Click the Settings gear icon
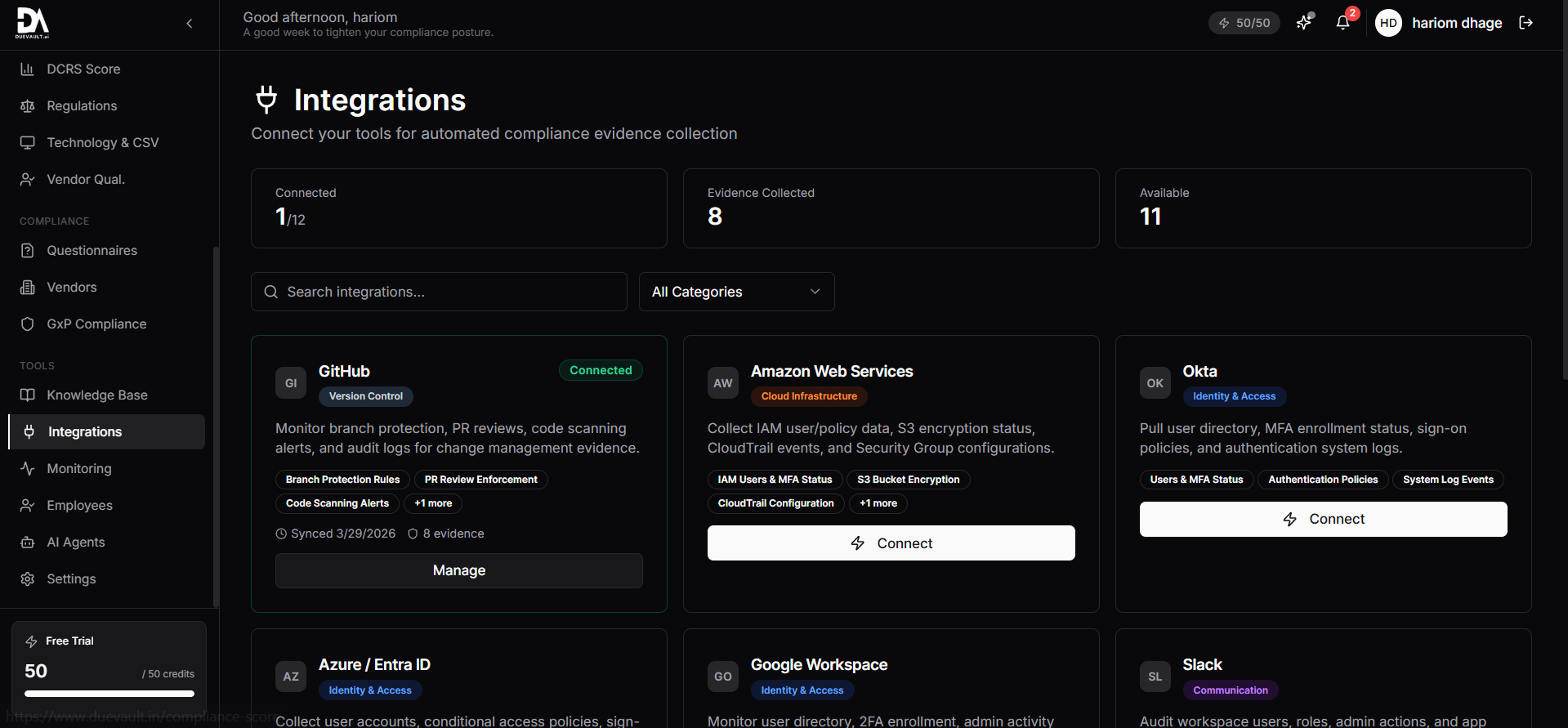 (x=28, y=578)
